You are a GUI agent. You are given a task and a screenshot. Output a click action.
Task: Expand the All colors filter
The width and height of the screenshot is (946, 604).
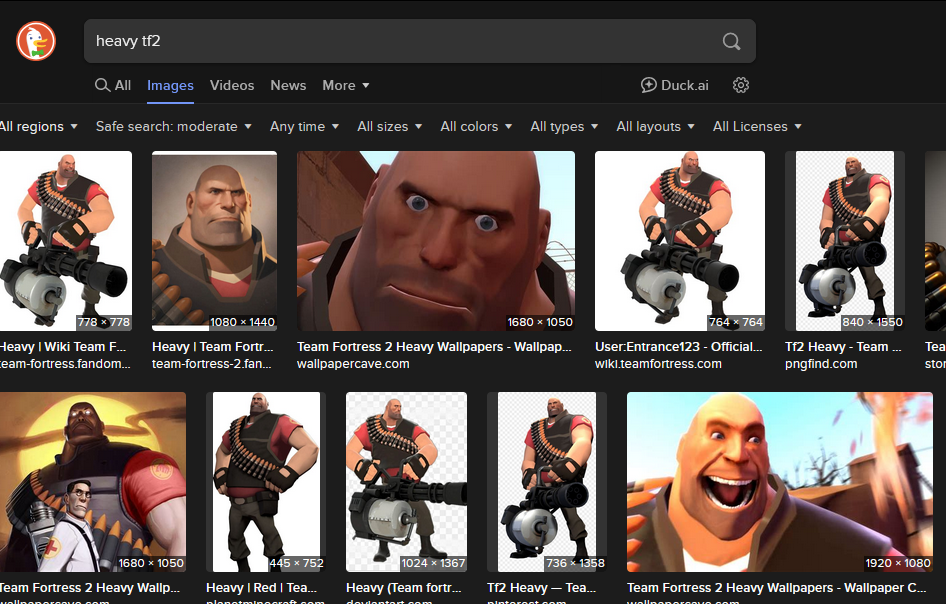click(x=476, y=126)
